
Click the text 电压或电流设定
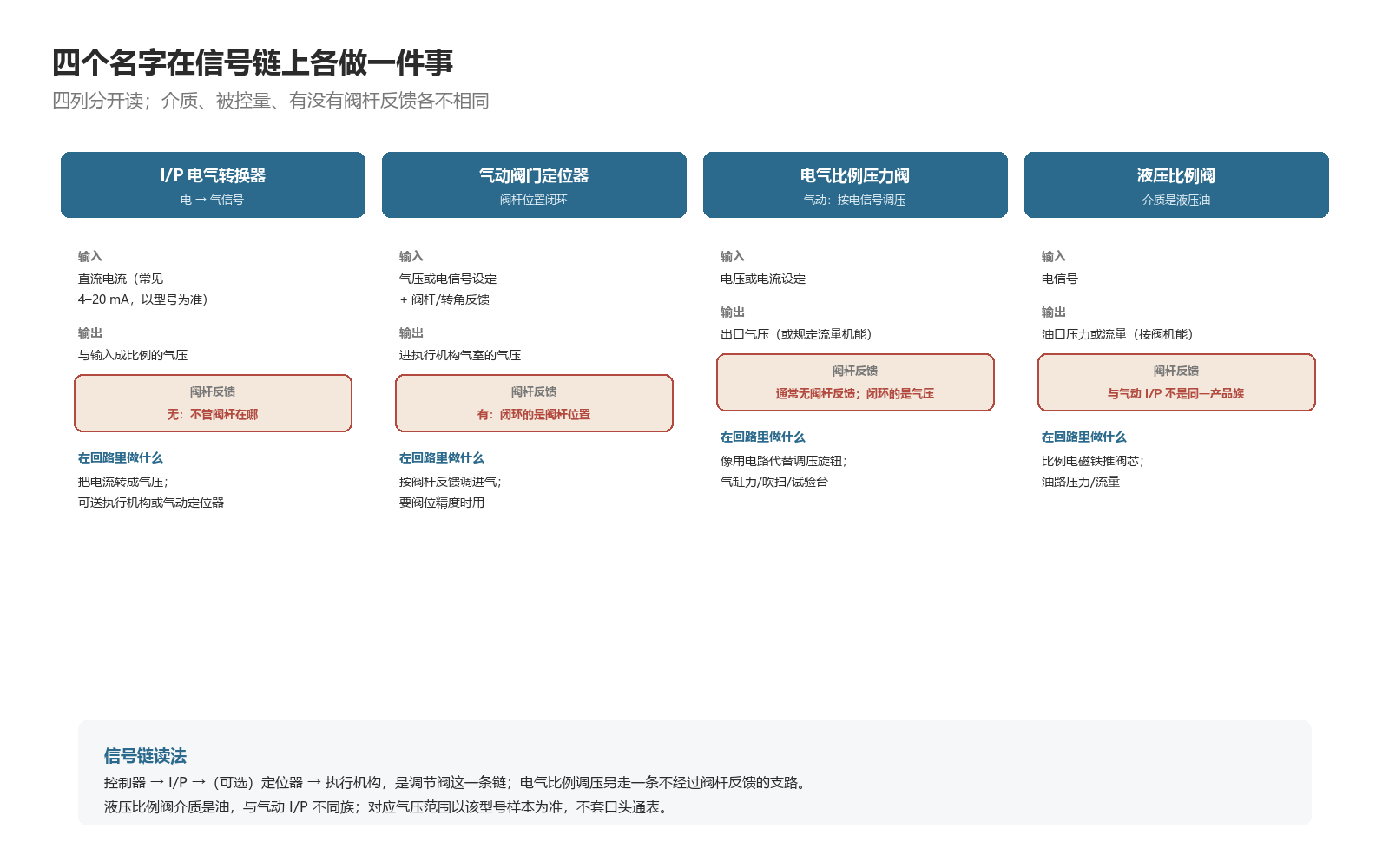click(763, 279)
